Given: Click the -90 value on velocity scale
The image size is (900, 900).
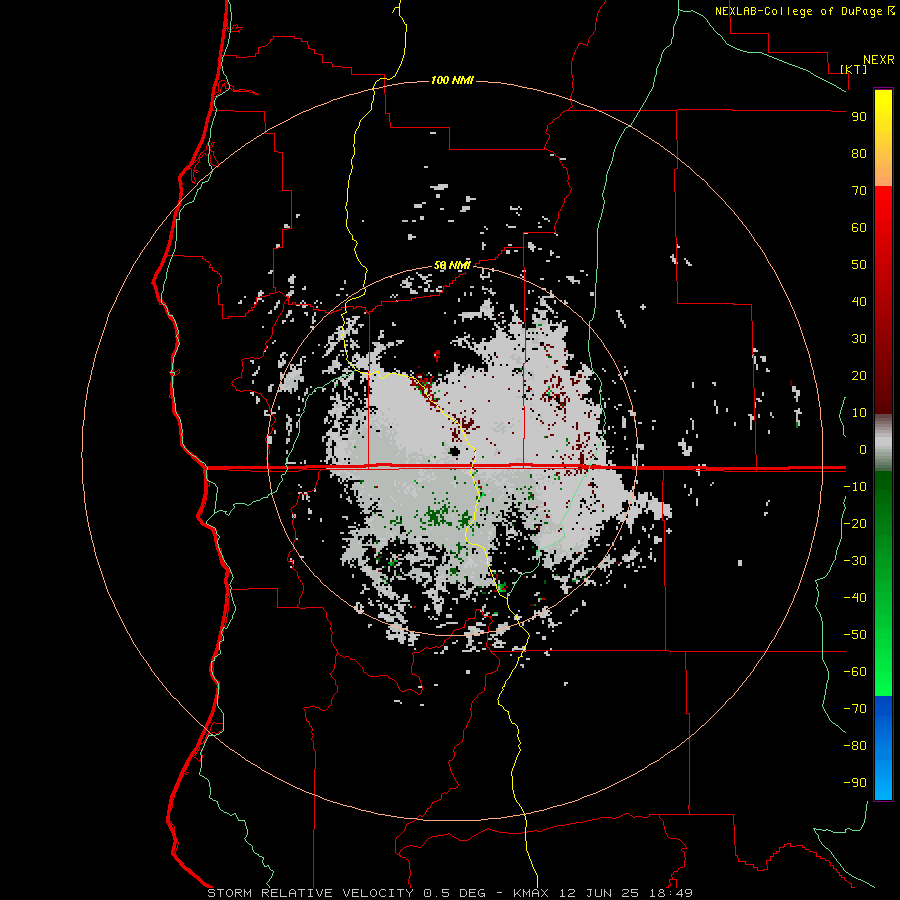Looking at the screenshot, I should coord(855,783).
